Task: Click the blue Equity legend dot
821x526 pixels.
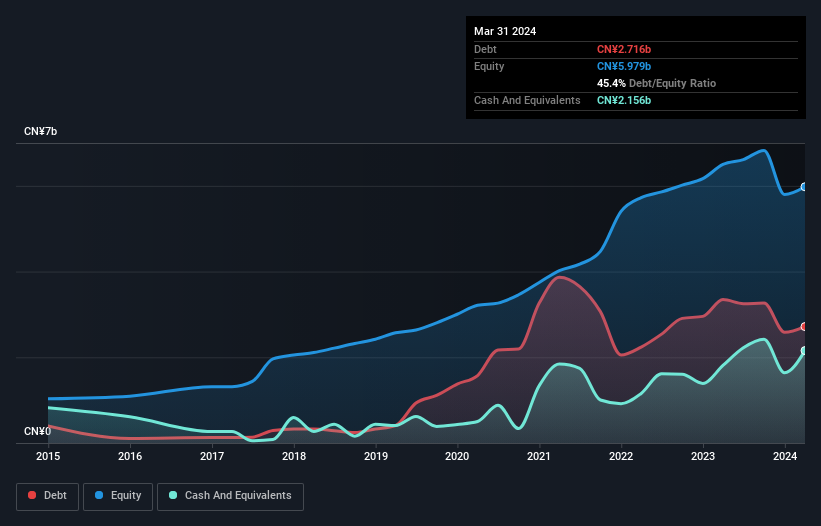Action: (x=99, y=495)
